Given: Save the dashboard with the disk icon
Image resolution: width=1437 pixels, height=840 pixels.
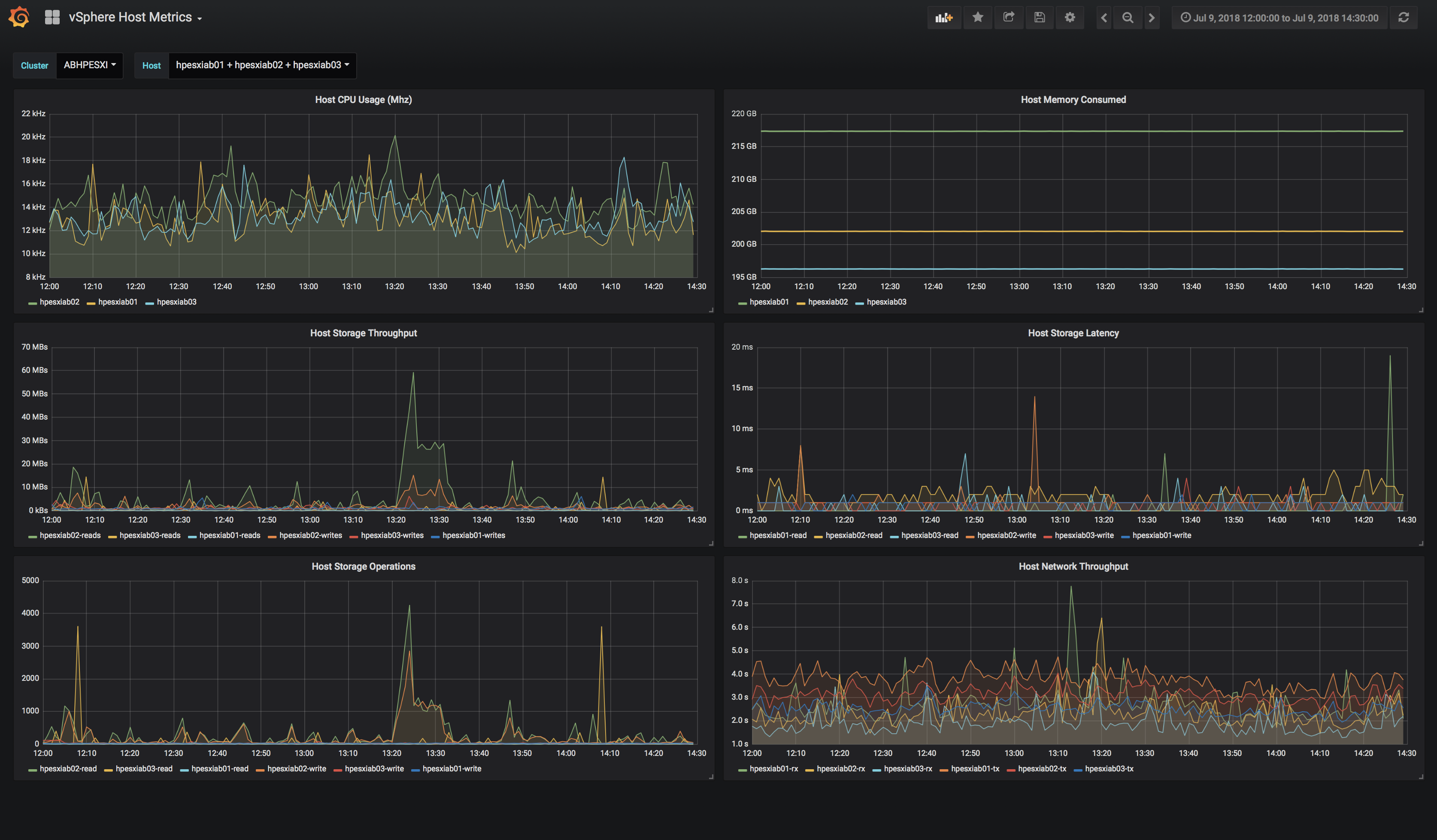Looking at the screenshot, I should coord(1039,18).
